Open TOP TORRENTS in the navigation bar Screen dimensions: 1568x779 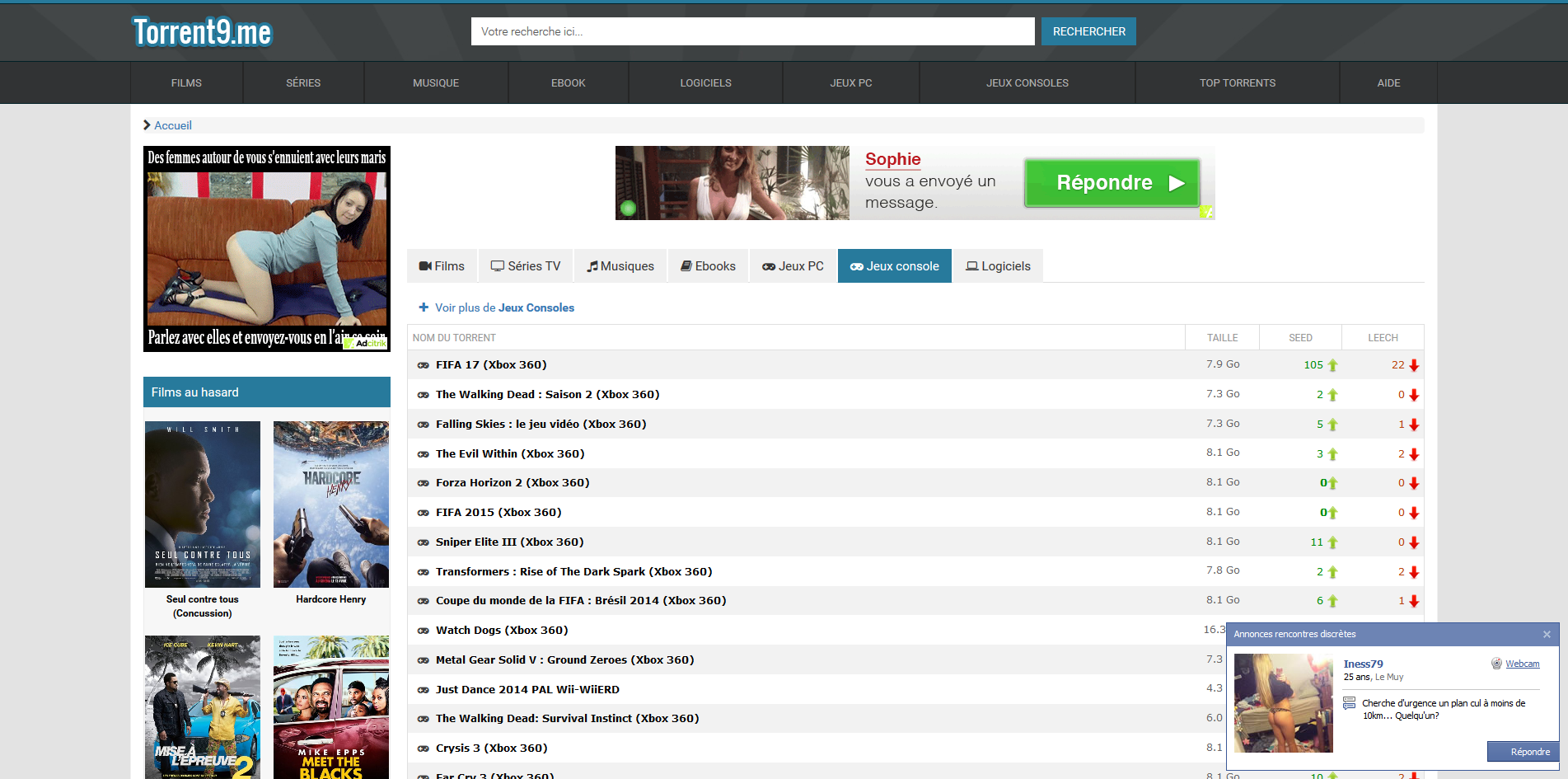[1238, 83]
